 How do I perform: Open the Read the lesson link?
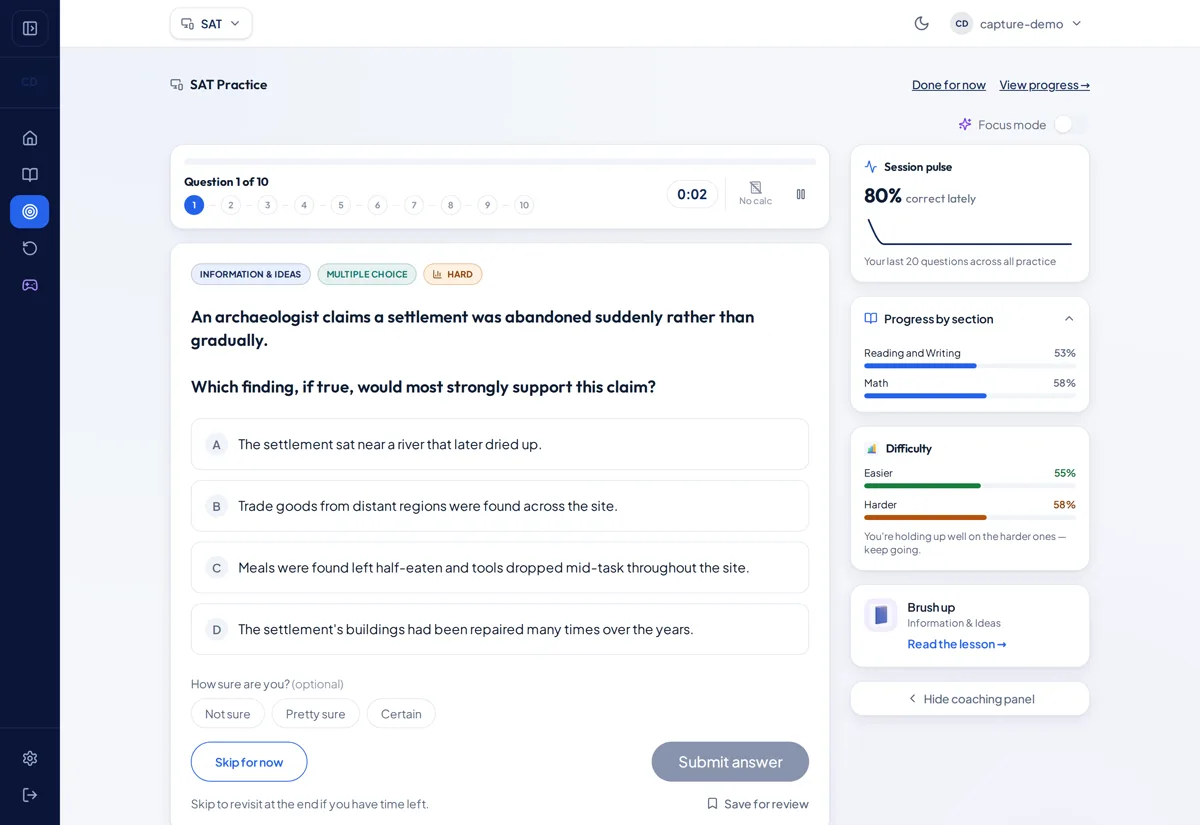click(x=957, y=644)
